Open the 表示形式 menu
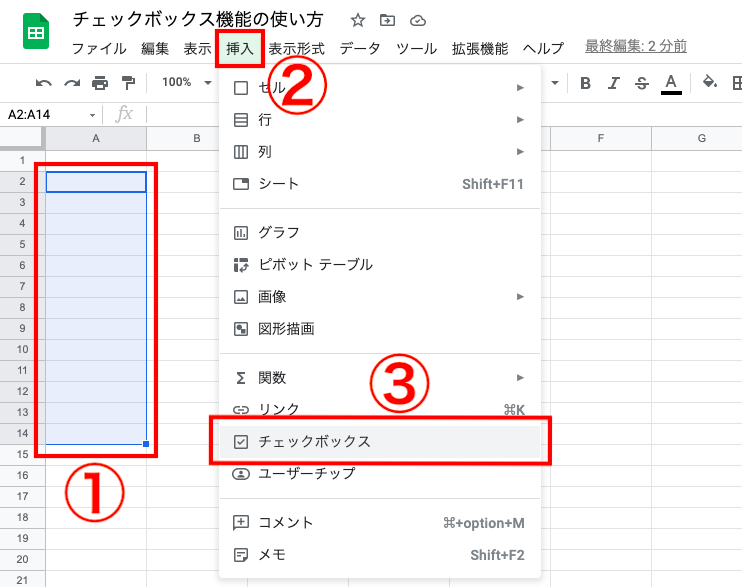742x587 pixels. coord(297,48)
